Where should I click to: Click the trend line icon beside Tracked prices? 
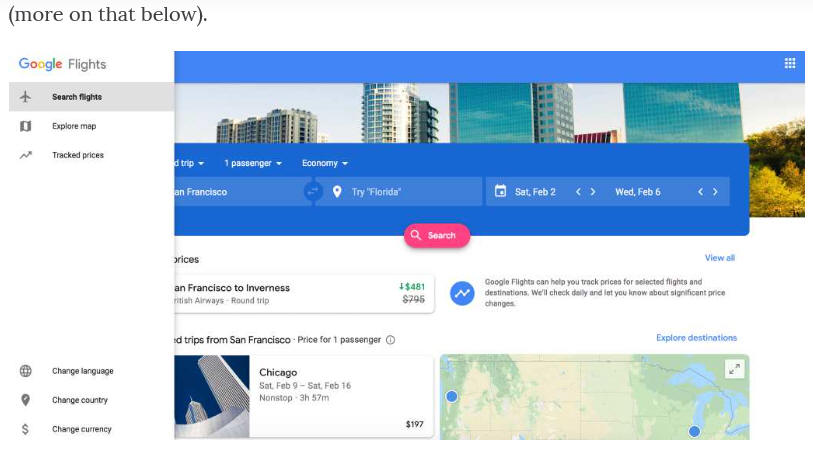pos(25,155)
